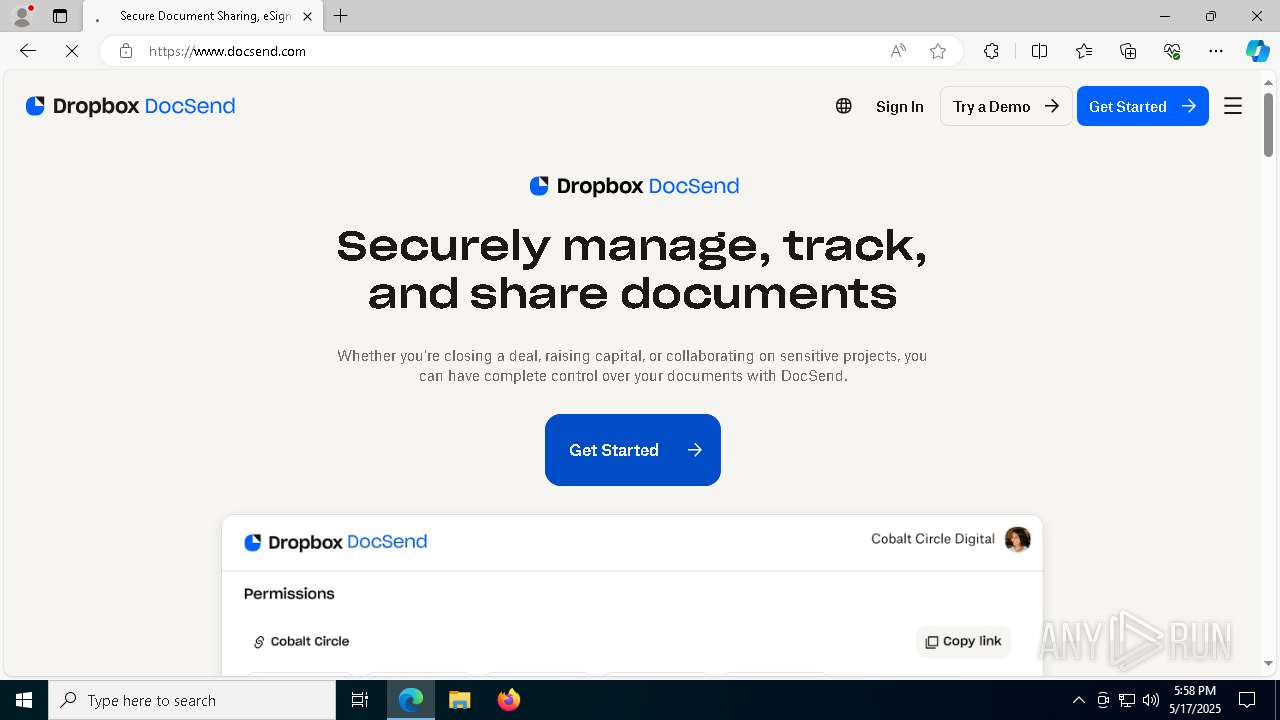Screen dimensions: 1280x720
Task: Open language selector globe
Action: click(x=844, y=106)
